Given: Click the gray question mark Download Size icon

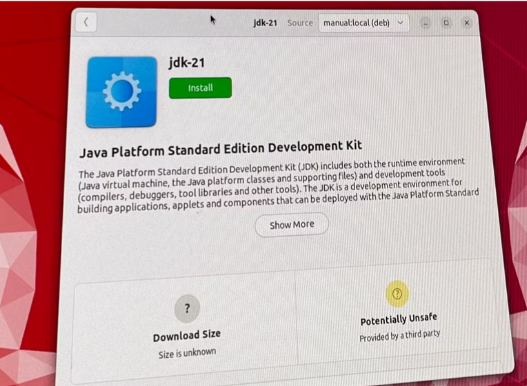Looking at the screenshot, I should 187,308.
